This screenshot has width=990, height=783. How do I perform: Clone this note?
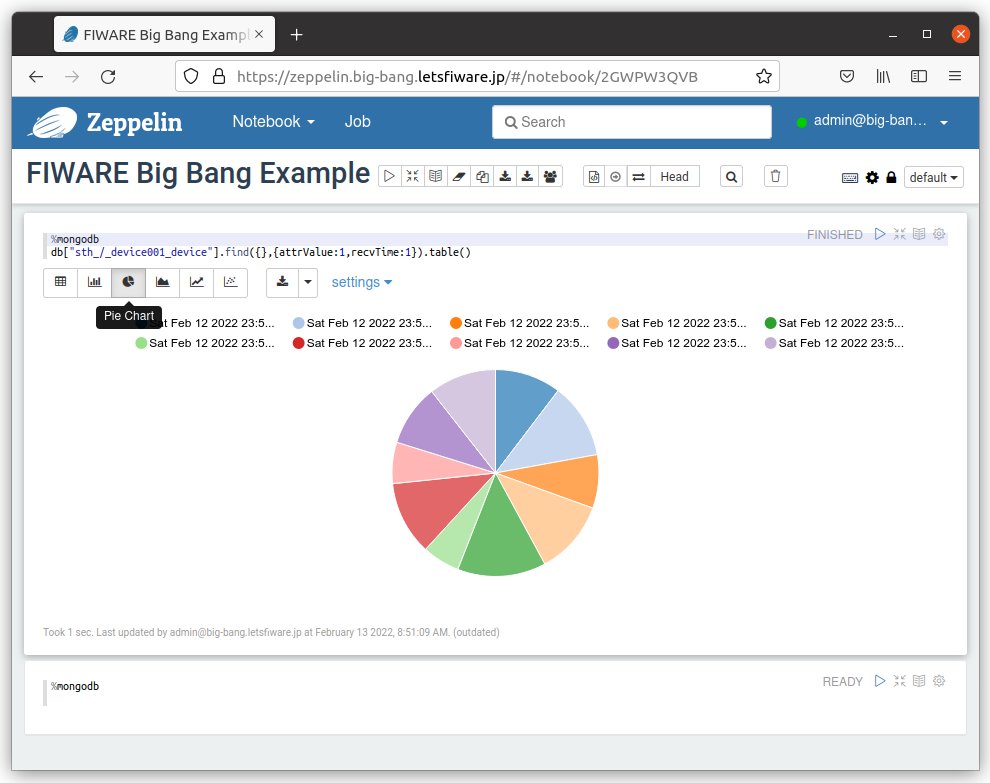coord(482,176)
